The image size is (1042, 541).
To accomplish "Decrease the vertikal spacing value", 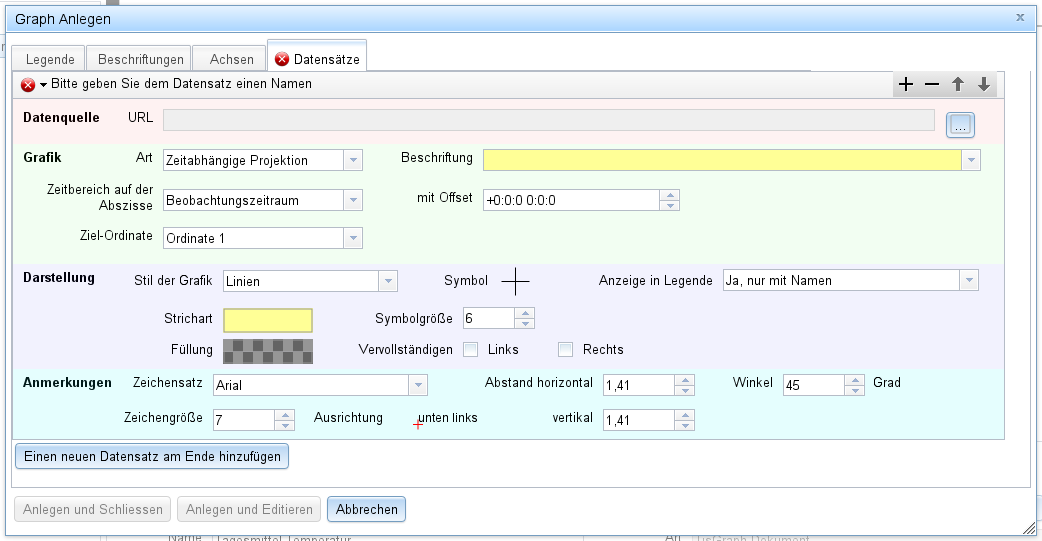I will coord(685,425).
